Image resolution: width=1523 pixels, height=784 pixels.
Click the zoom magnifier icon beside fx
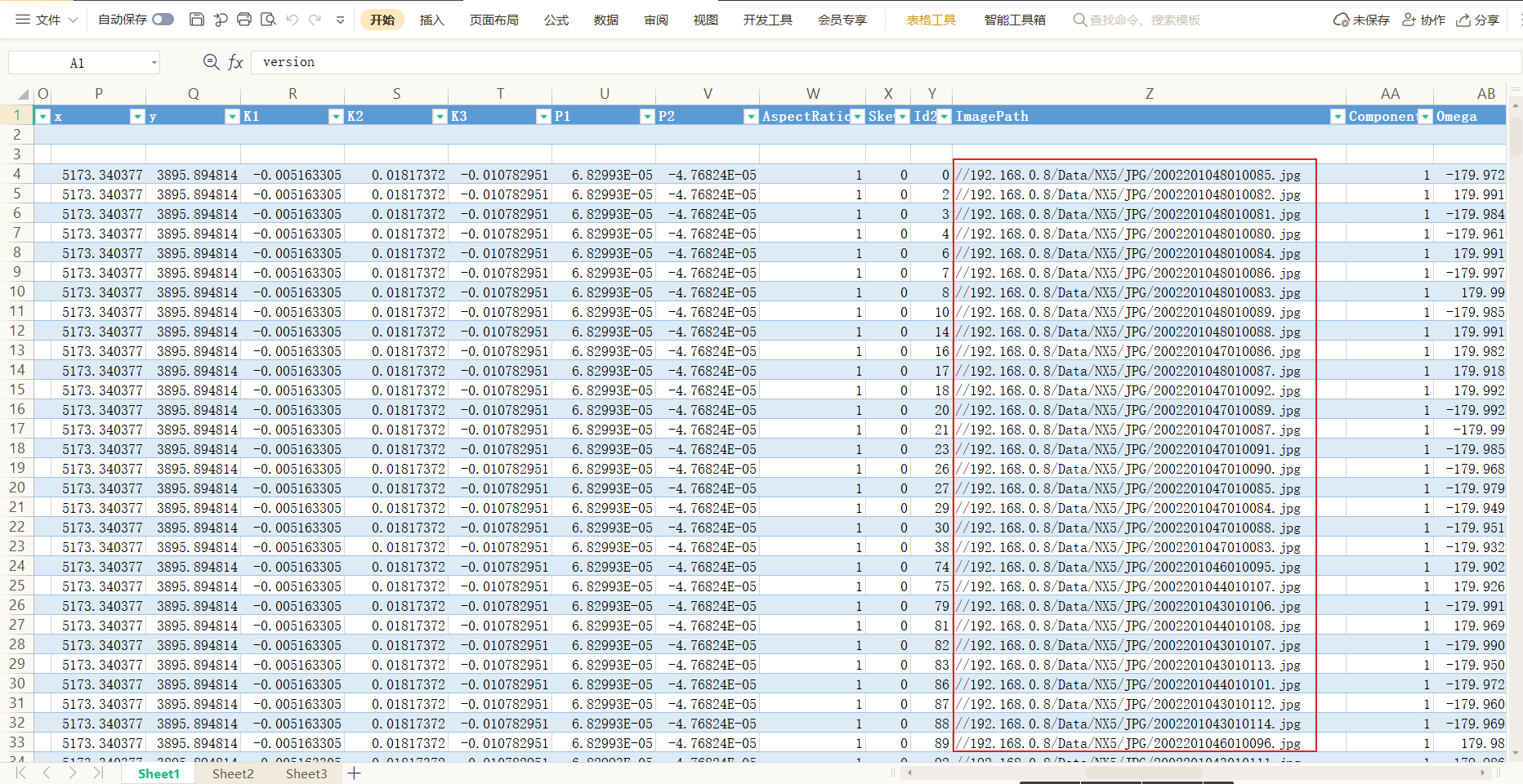[211, 62]
